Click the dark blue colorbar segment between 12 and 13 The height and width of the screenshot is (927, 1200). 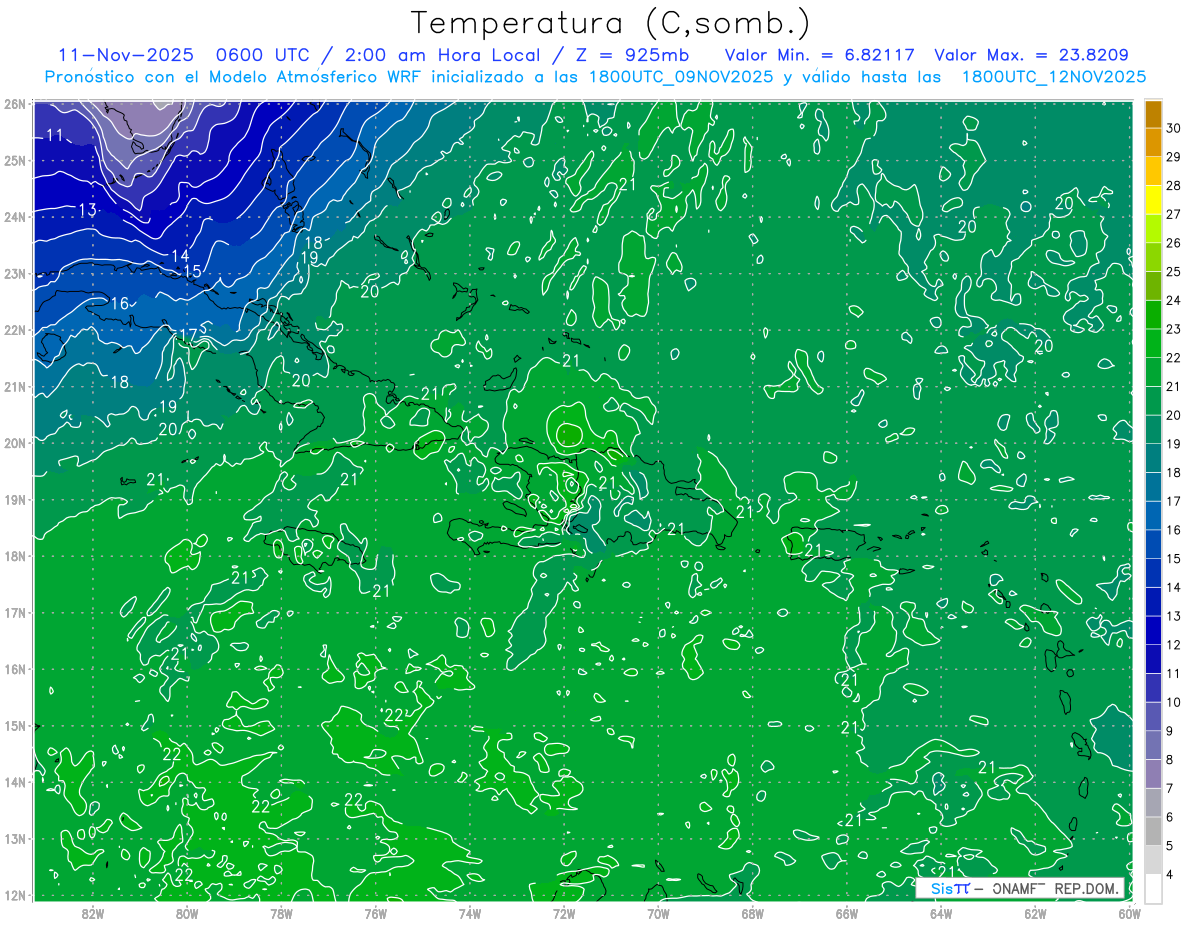pyautogui.click(x=1153, y=630)
